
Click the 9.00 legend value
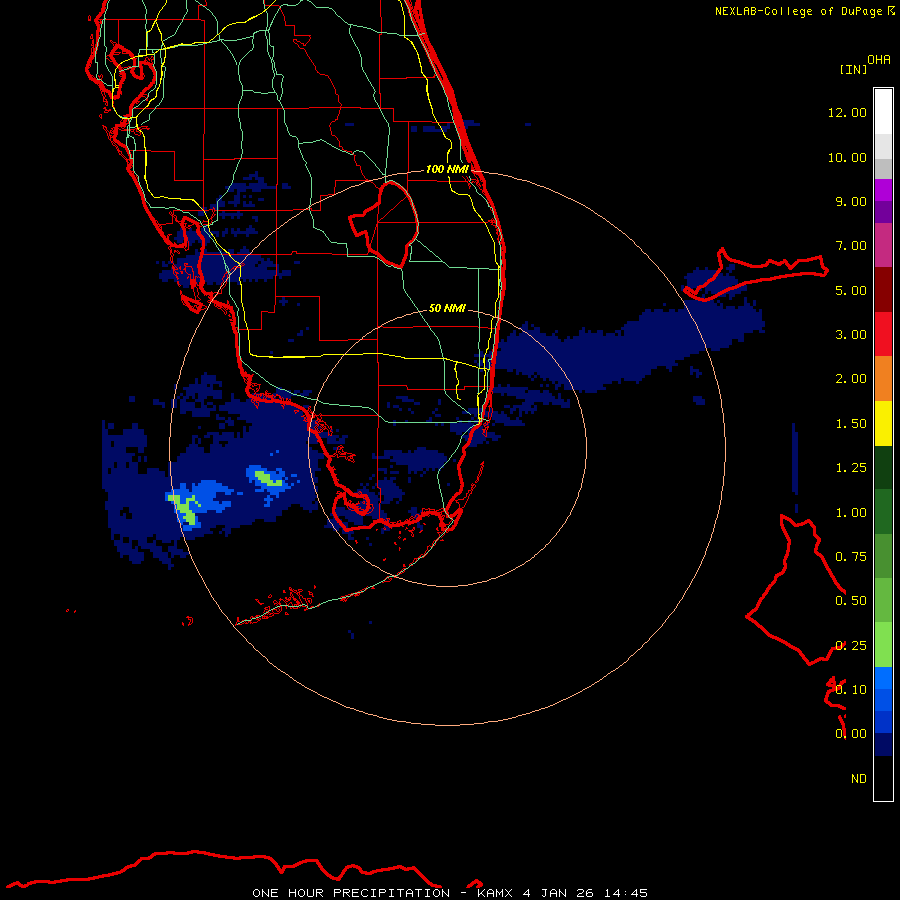(851, 201)
